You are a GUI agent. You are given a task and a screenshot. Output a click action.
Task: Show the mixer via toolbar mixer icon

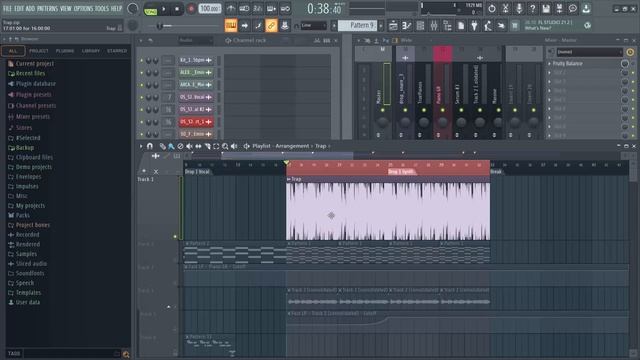[x=433, y=26]
